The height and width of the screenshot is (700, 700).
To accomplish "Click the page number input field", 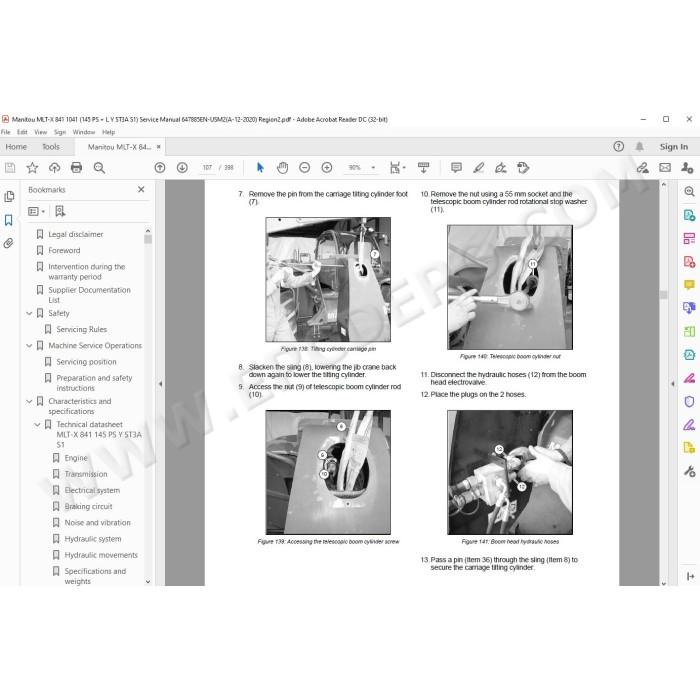I will 207,168.
